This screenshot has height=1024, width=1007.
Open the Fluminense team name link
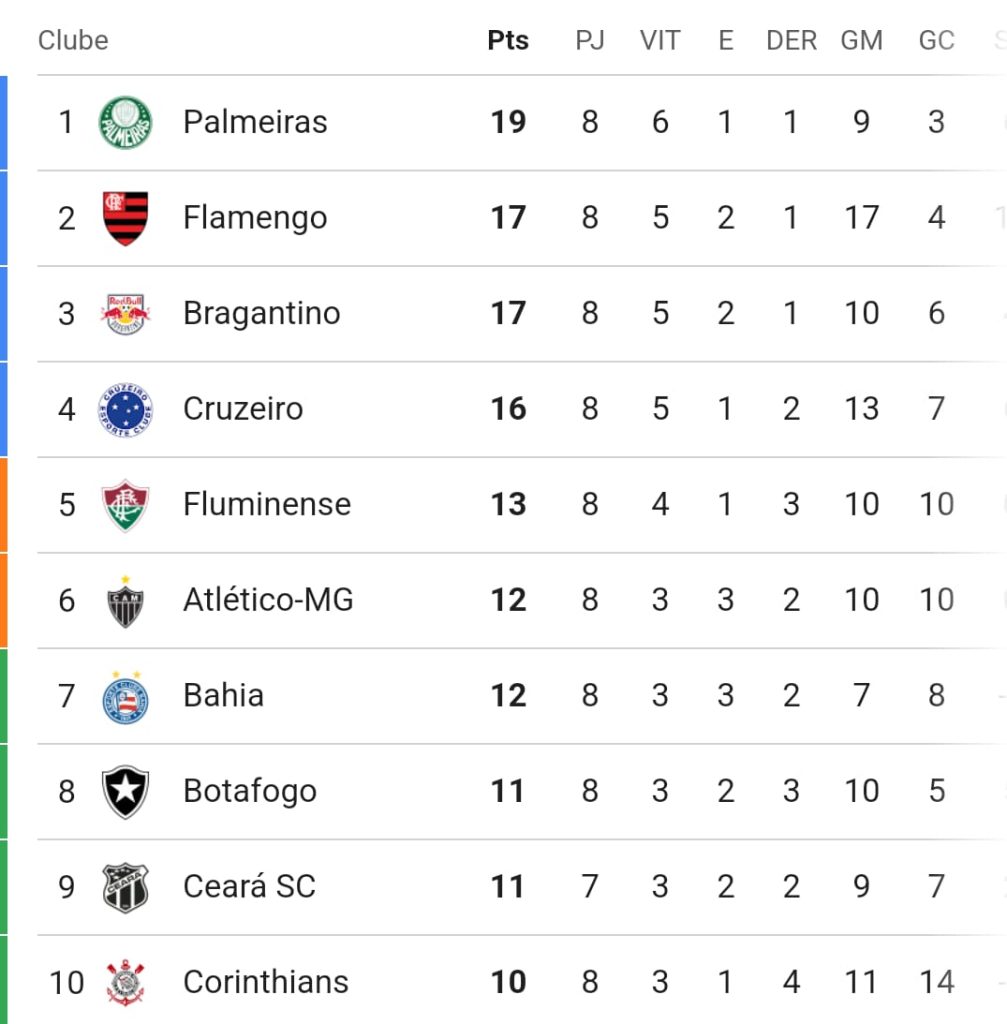coord(267,504)
